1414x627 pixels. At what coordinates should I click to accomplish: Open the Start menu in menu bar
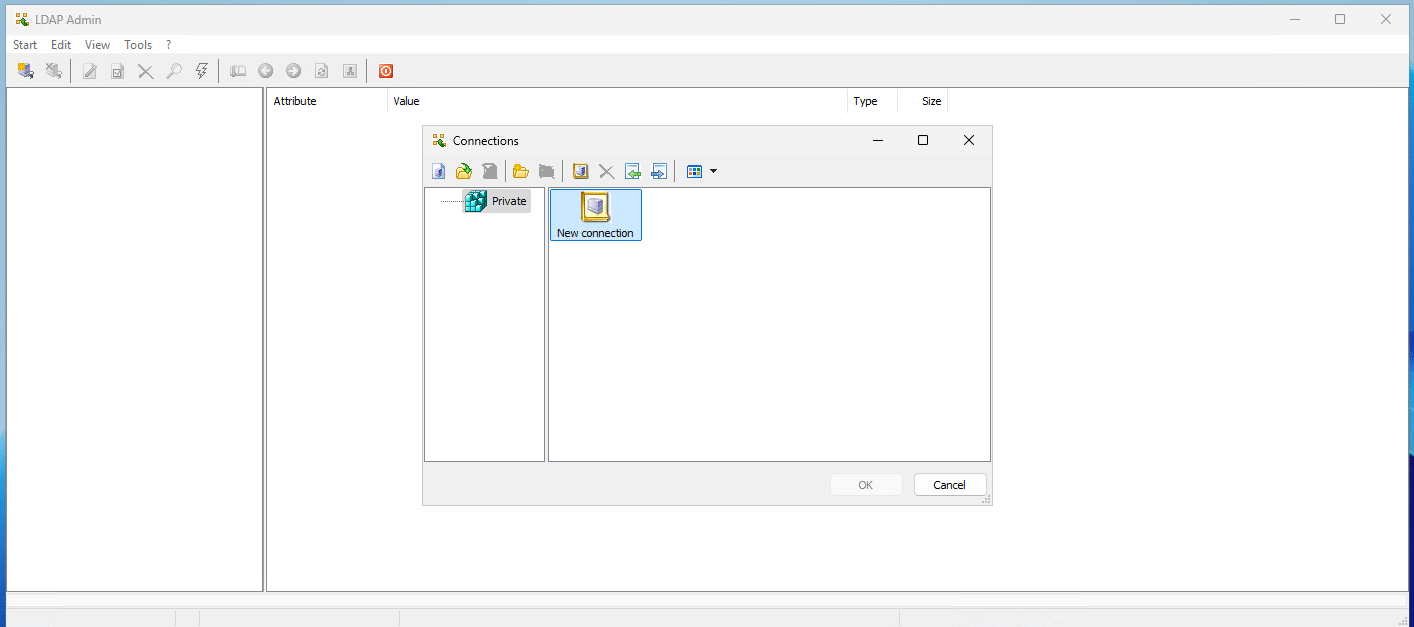pyautogui.click(x=25, y=45)
